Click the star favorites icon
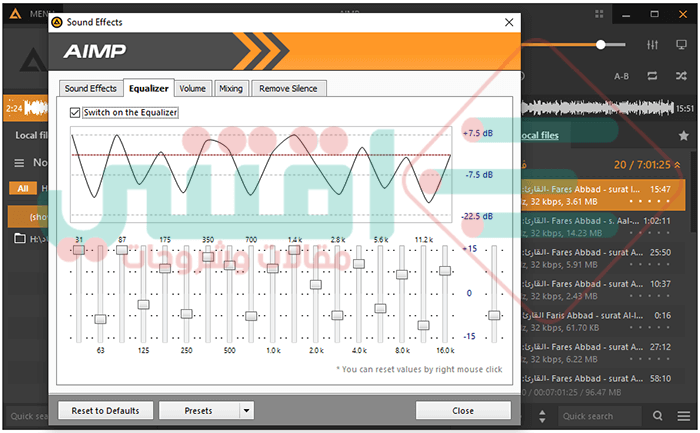The height and width of the screenshot is (433, 700). click(683, 135)
